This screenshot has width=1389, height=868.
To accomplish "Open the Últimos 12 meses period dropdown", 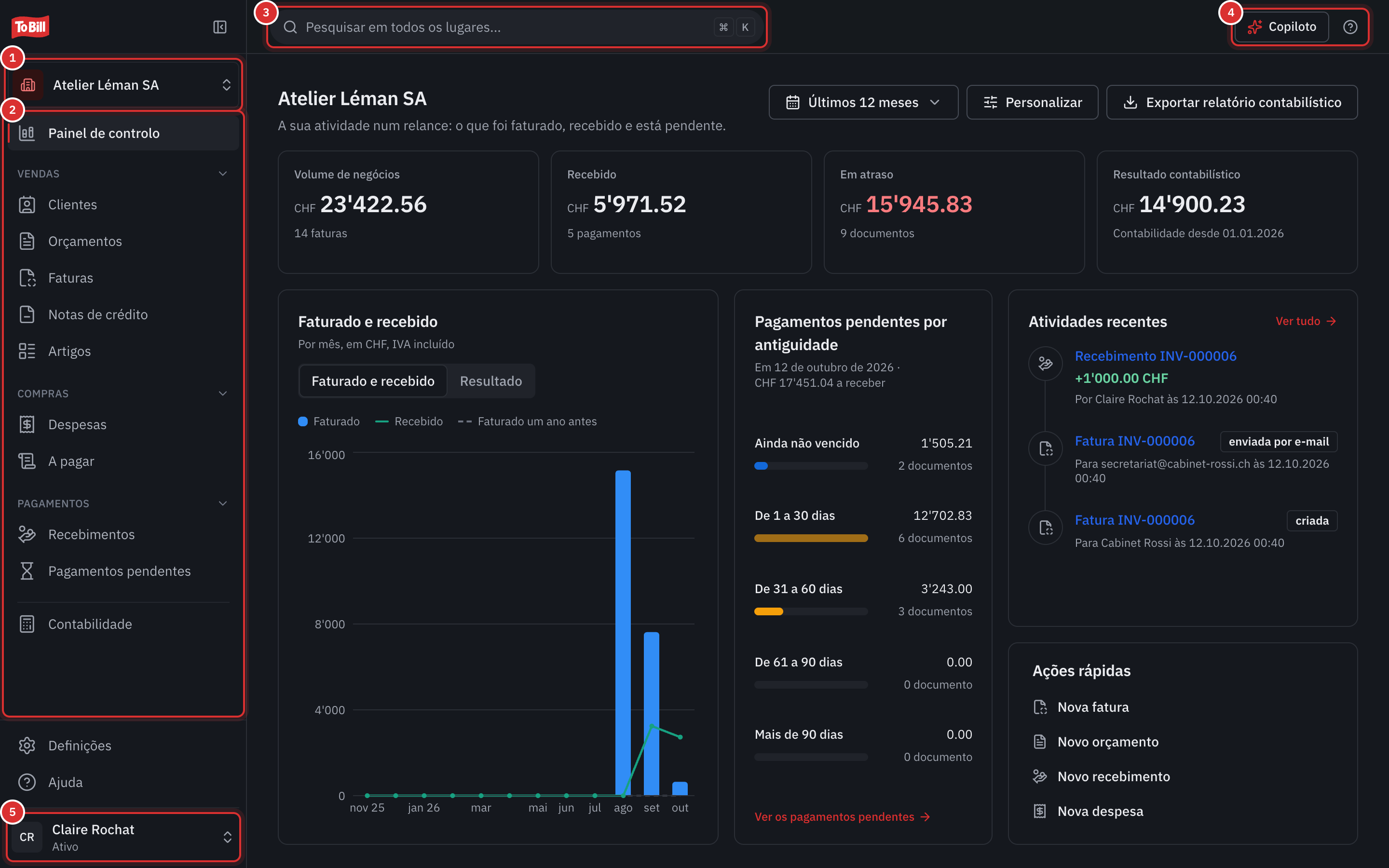I will (863, 103).
